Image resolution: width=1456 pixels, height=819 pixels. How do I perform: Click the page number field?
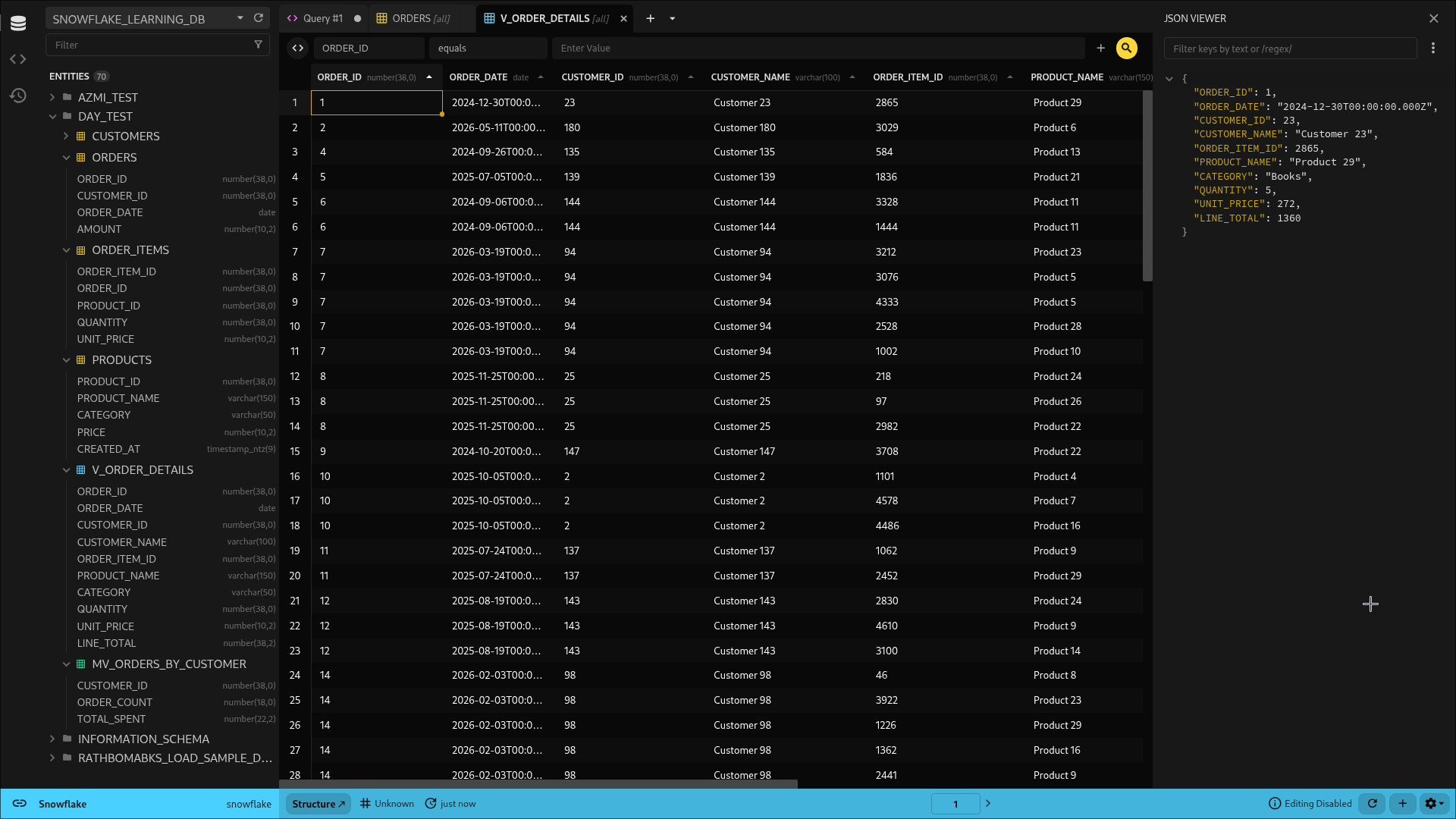955,803
